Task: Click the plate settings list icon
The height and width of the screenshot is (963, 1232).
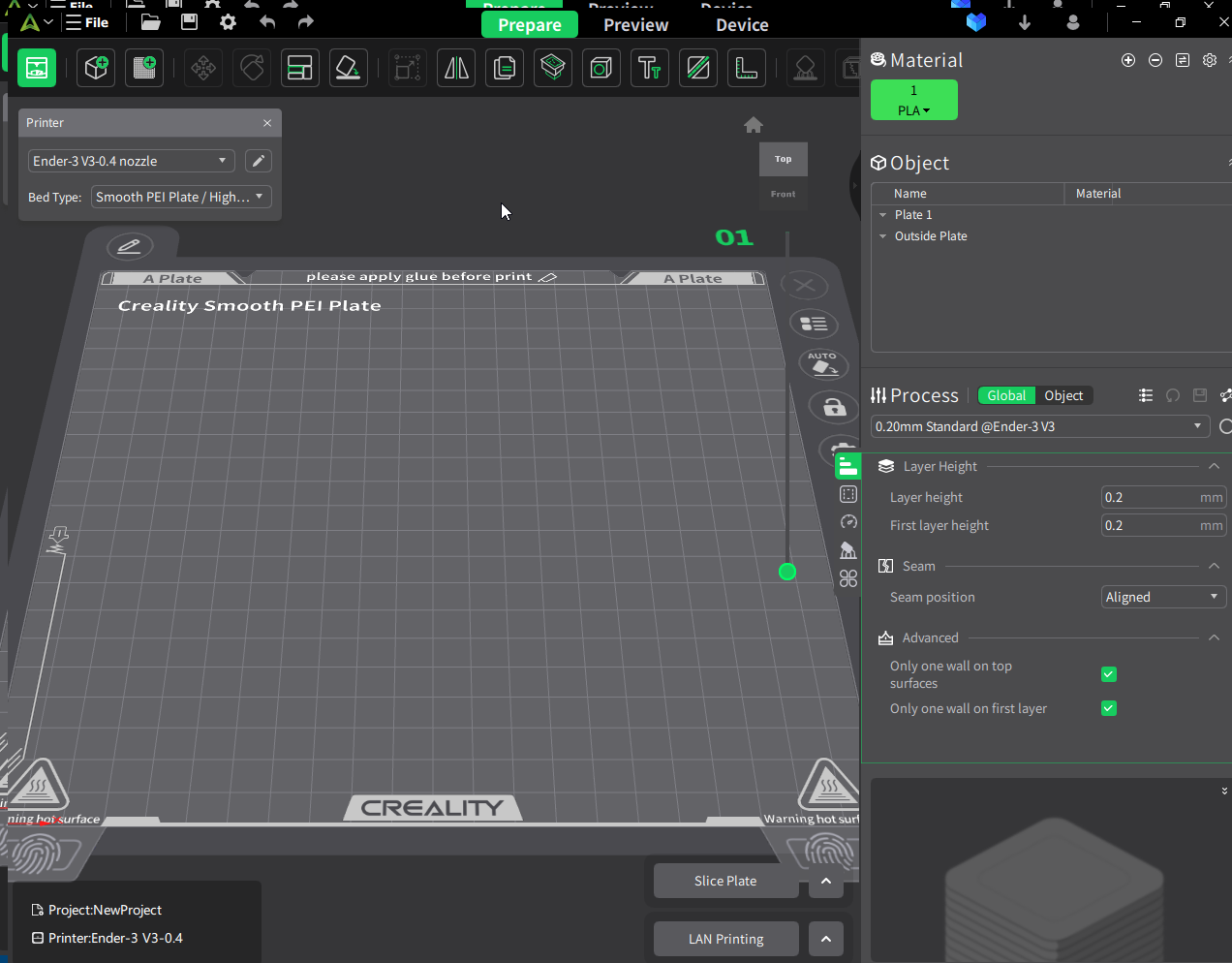Action: click(x=814, y=324)
